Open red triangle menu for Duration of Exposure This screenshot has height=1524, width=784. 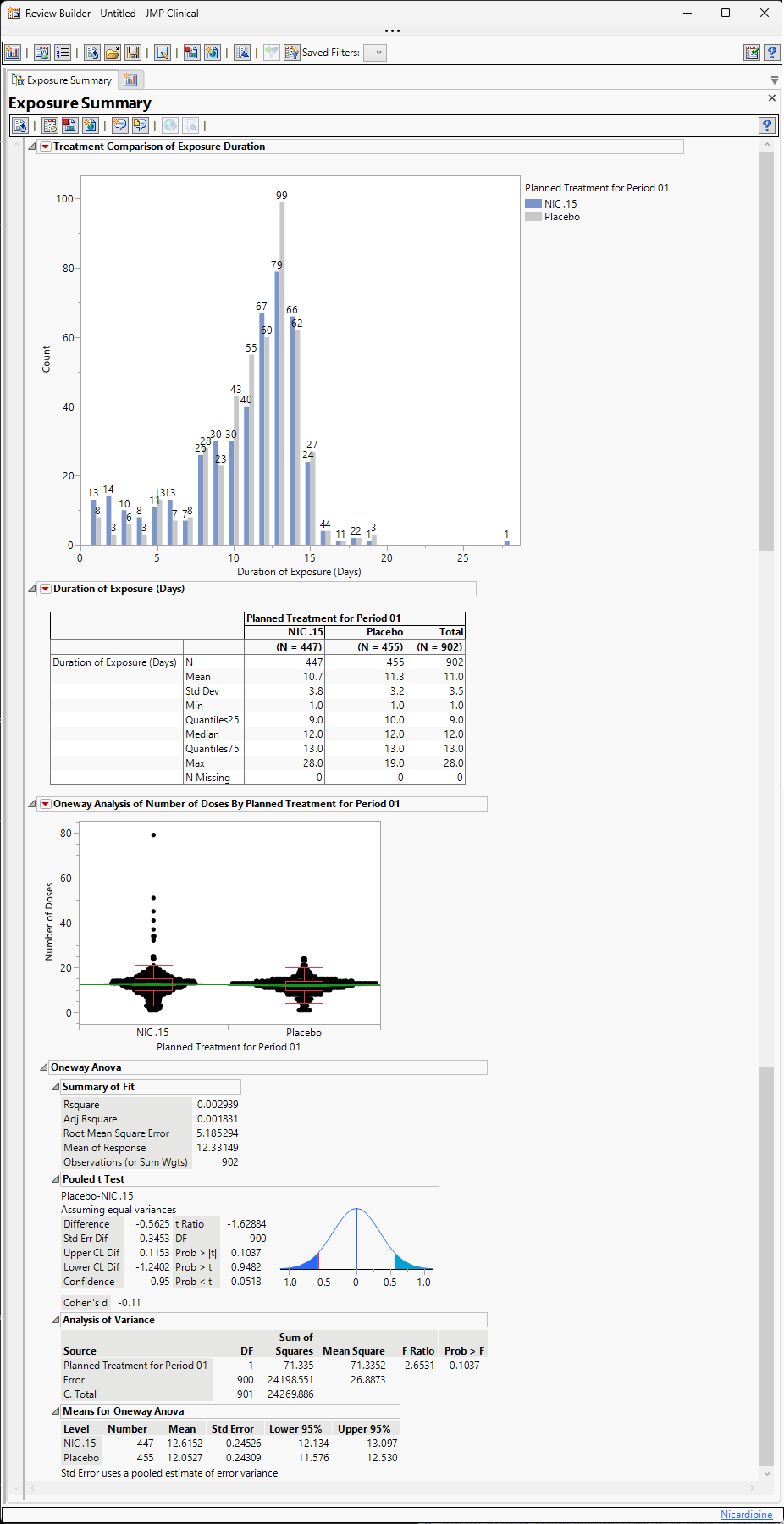tap(46, 589)
